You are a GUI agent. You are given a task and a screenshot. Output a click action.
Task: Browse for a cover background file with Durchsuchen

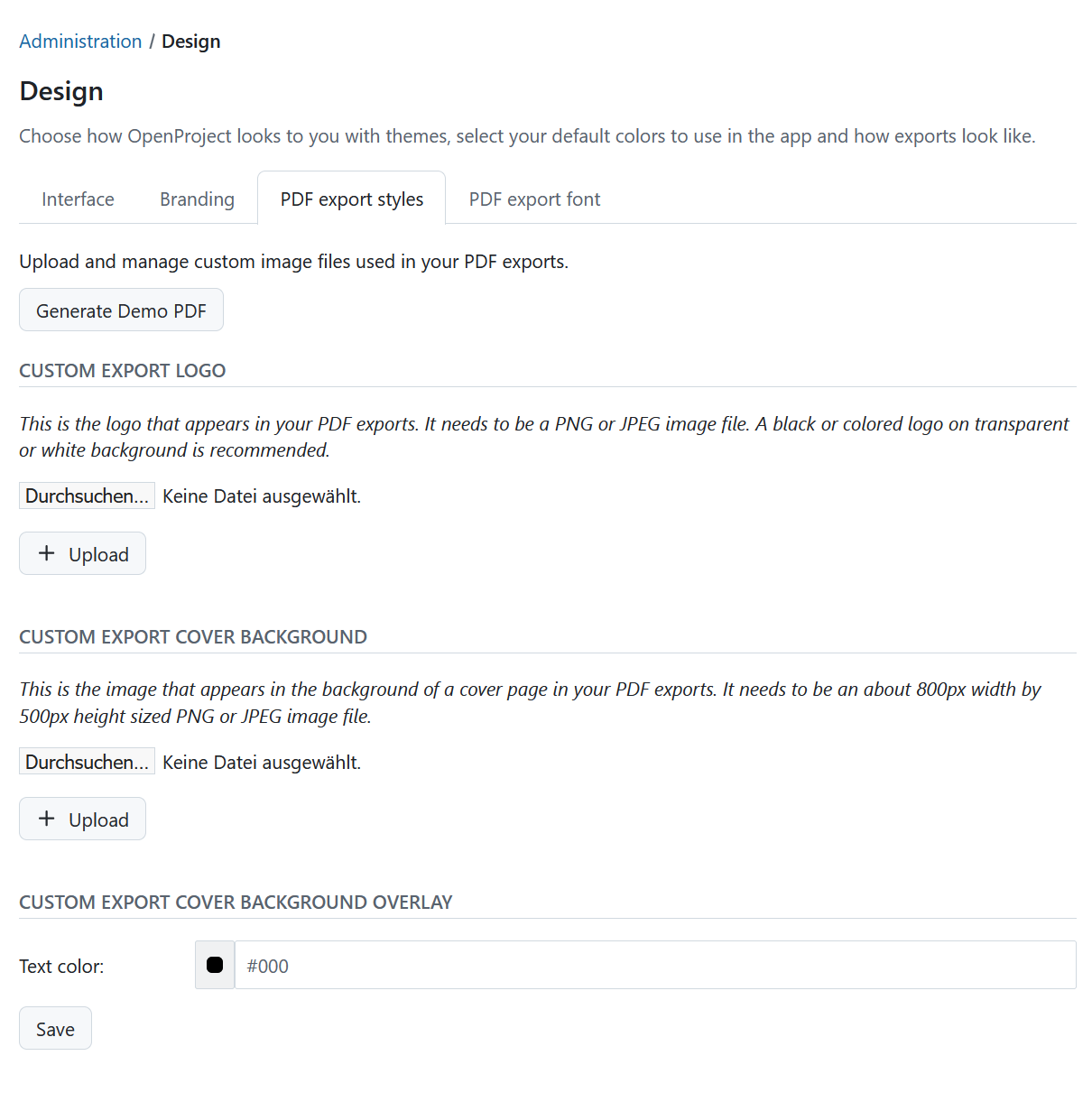click(x=87, y=761)
